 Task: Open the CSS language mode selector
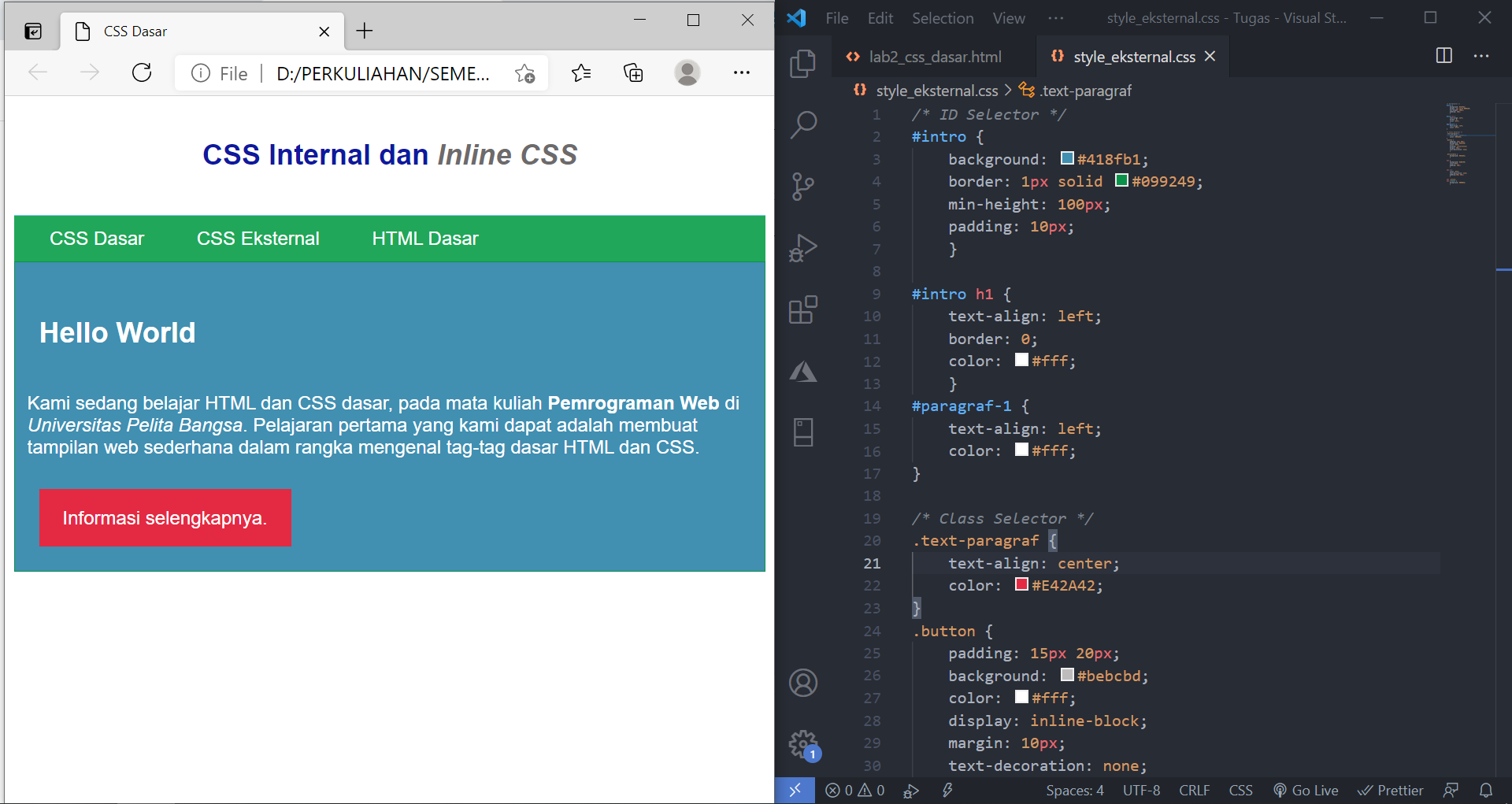1241,790
